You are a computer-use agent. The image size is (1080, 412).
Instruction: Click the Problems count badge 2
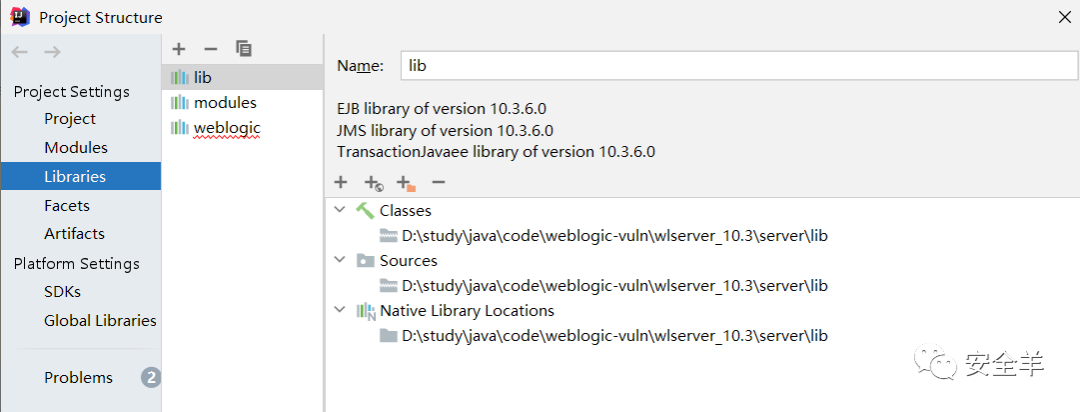(x=151, y=378)
